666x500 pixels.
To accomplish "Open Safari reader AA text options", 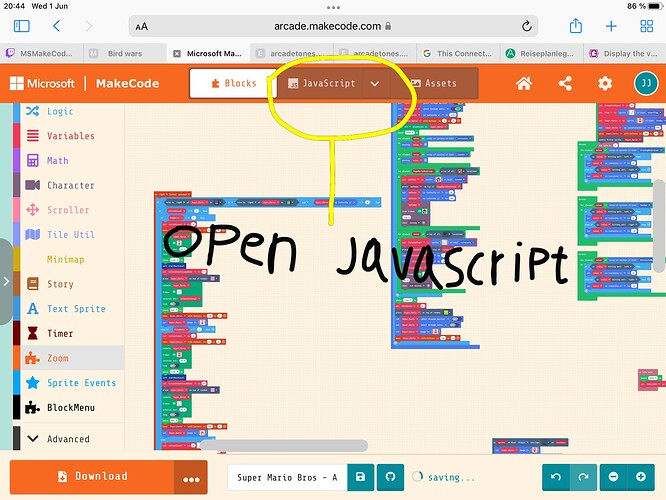I will pyautogui.click(x=141, y=27).
